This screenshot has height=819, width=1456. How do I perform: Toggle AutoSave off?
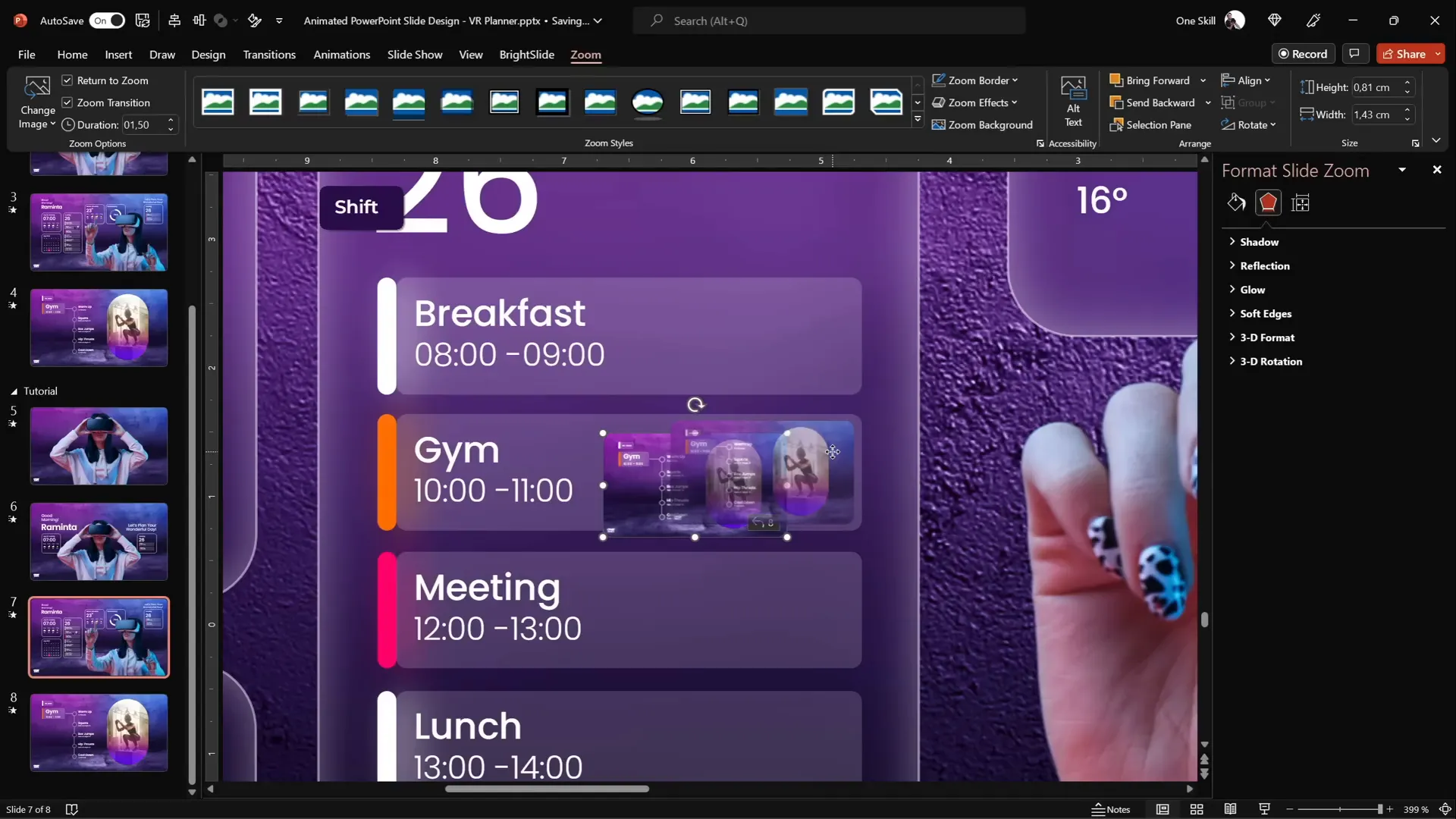[107, 20]
